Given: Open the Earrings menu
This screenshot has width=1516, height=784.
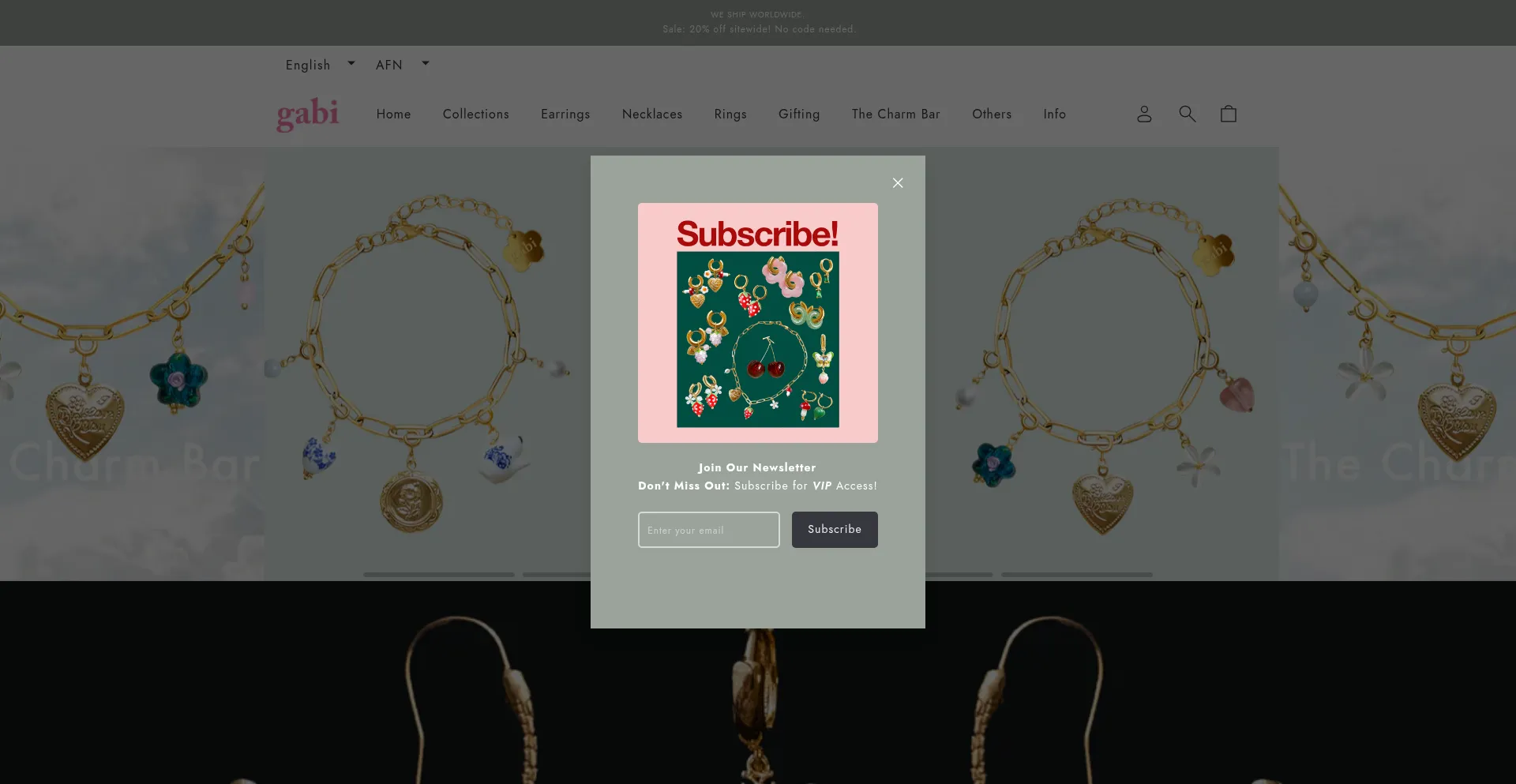Looking at the screenshot, I should click(x=565, y=114).
